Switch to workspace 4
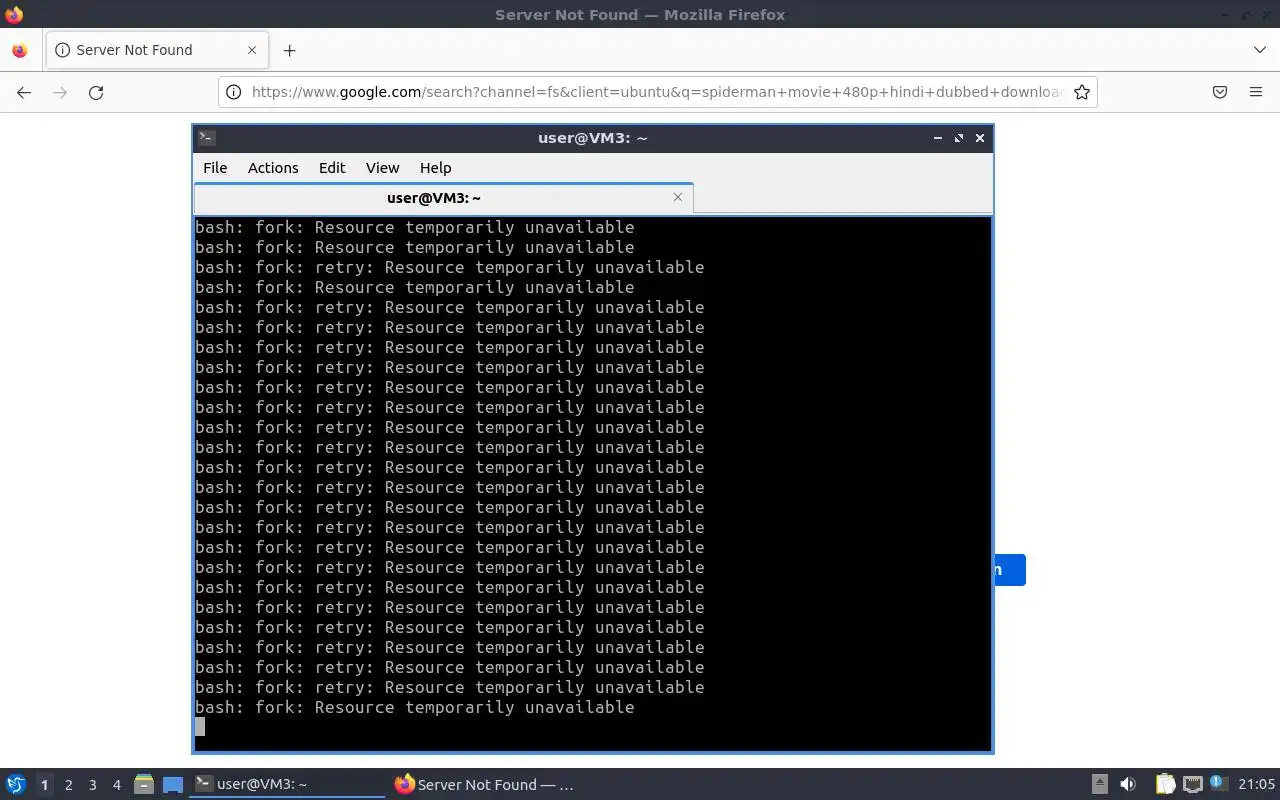The image size is (1280, 800). point(116,785)
